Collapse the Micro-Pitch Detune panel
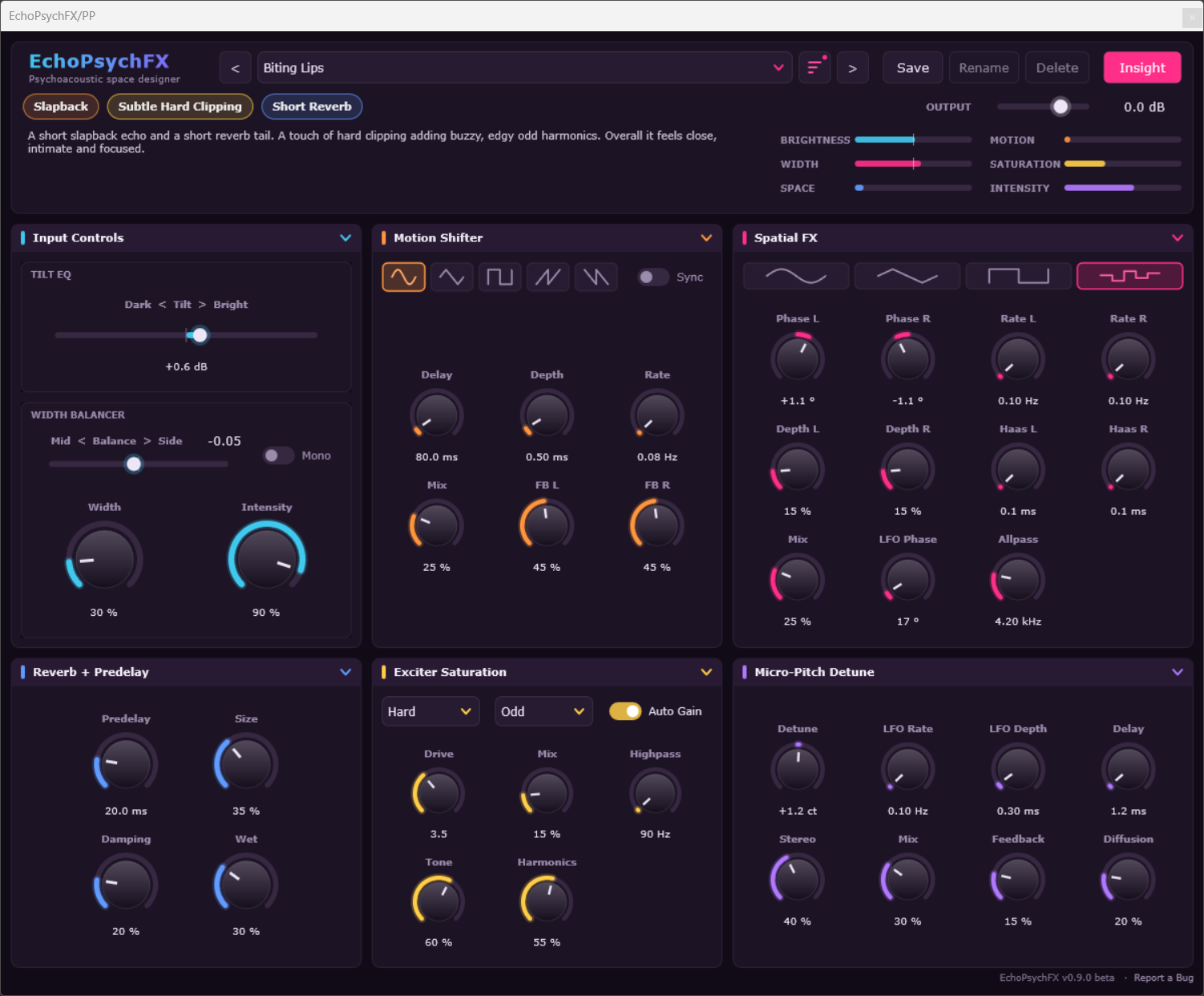1204x996 pixels. [1178, 672]
